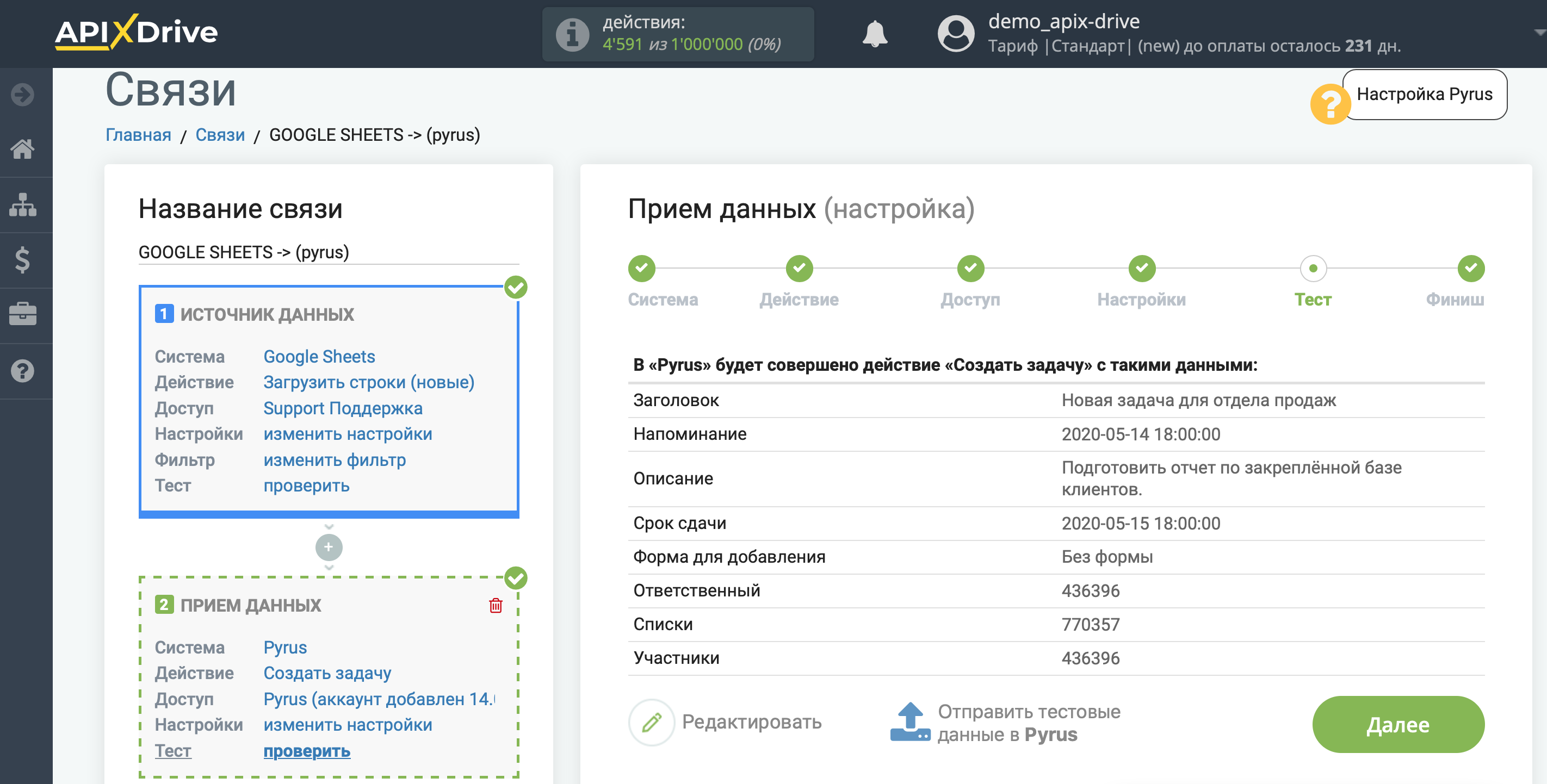Viewport: 1547px width, 784px height.
Task: Select the Ответственный value 436396
Action: 1090,590
